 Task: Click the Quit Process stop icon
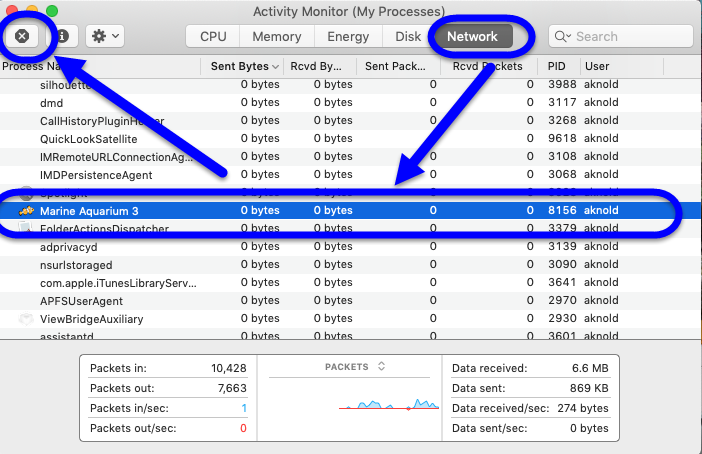pos(22,36)
